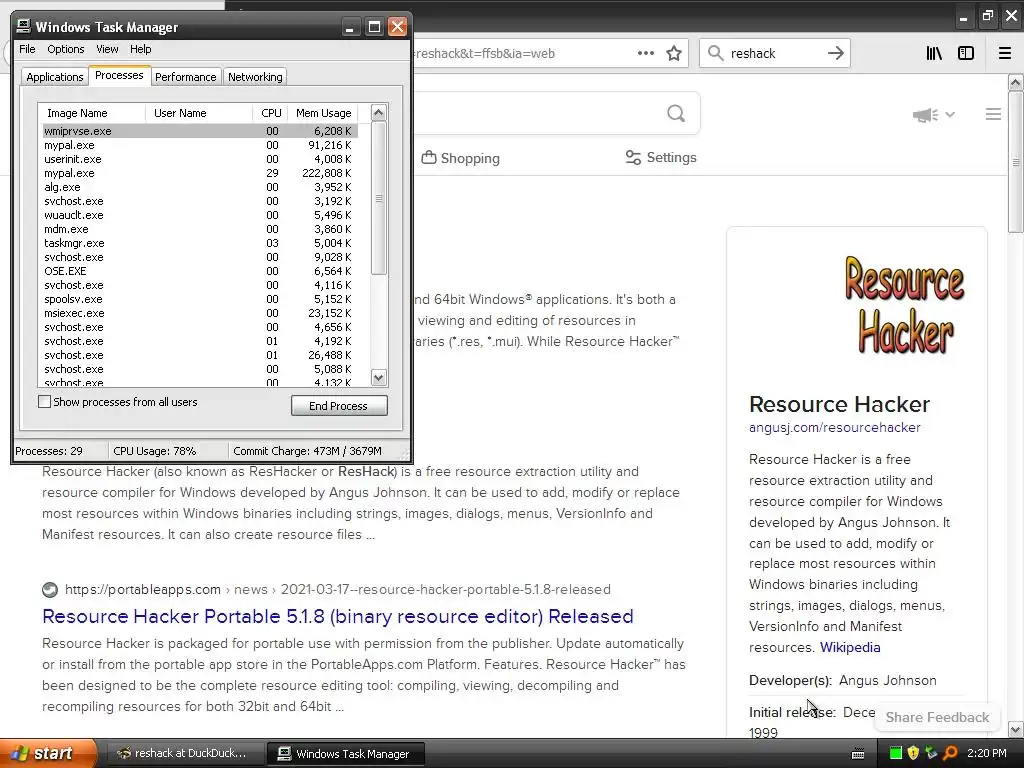Open angusj.com/resourcehacker link
This screenshot has height=768, width=1024.
click(x=835, y=427)
